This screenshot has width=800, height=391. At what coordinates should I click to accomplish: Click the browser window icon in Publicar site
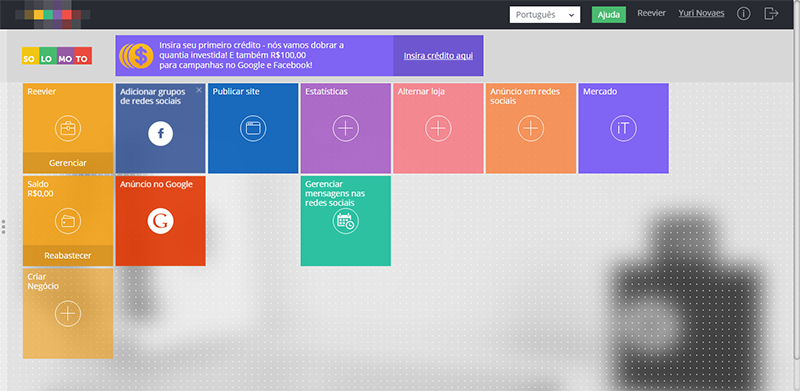coord(253,128)
